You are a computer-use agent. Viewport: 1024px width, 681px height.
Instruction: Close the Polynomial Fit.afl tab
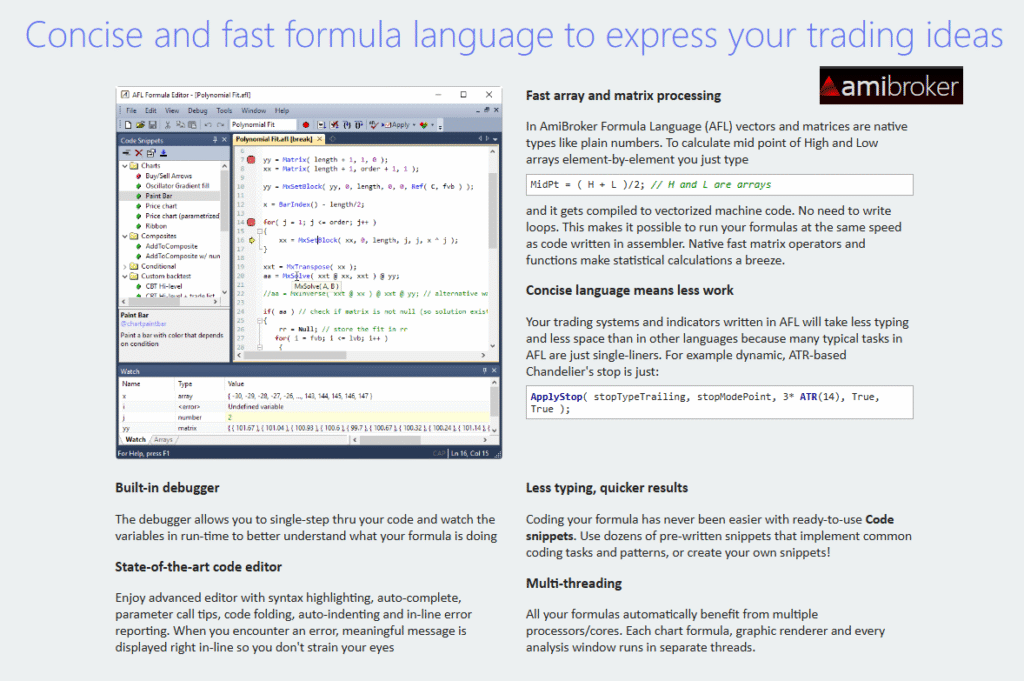click(319, 139)
